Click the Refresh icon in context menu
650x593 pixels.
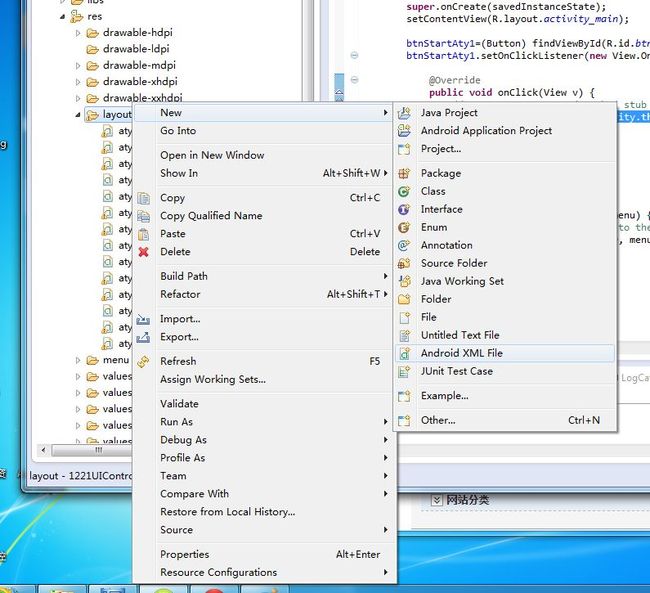coord(143,362)
